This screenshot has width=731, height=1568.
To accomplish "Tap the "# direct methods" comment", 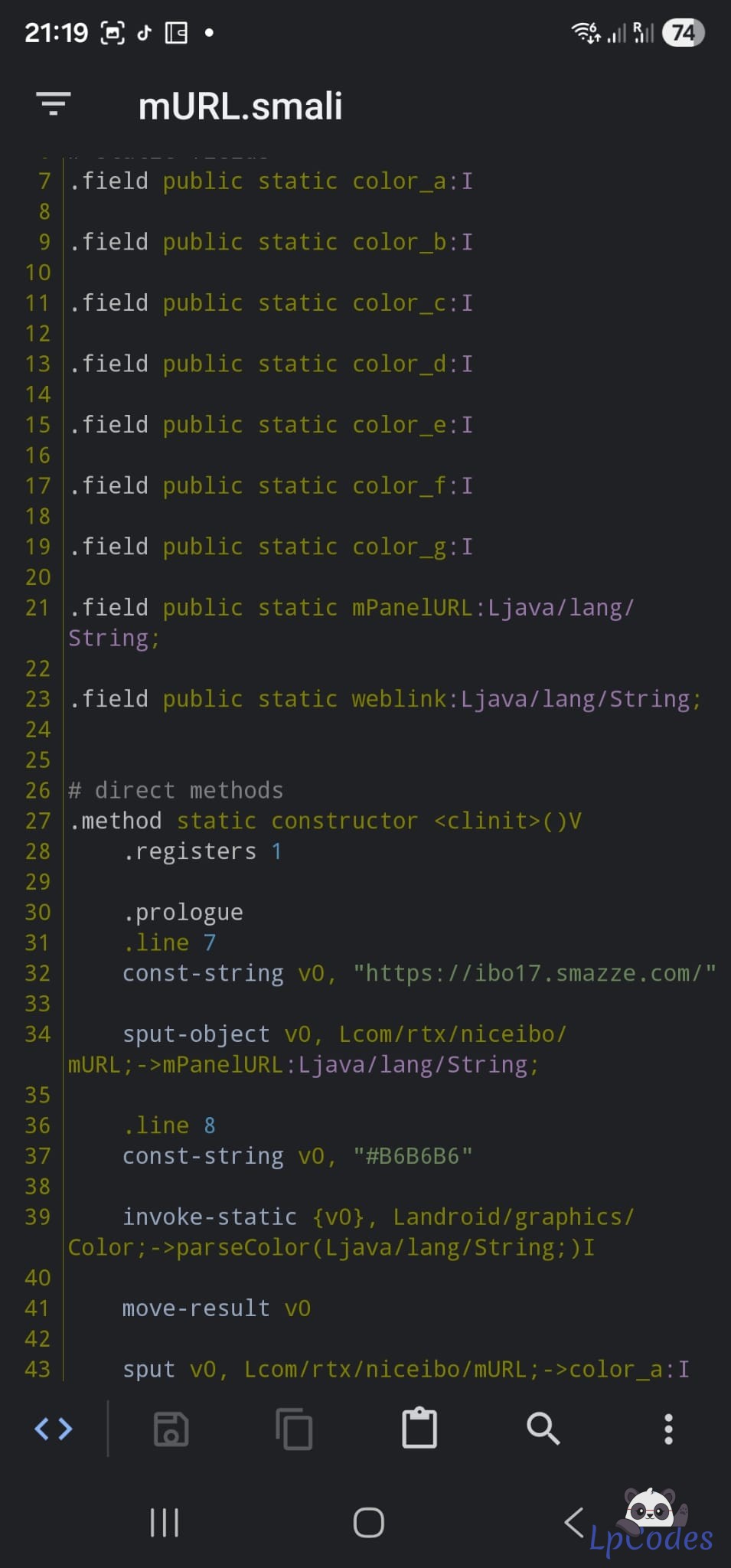I will 176,790.
